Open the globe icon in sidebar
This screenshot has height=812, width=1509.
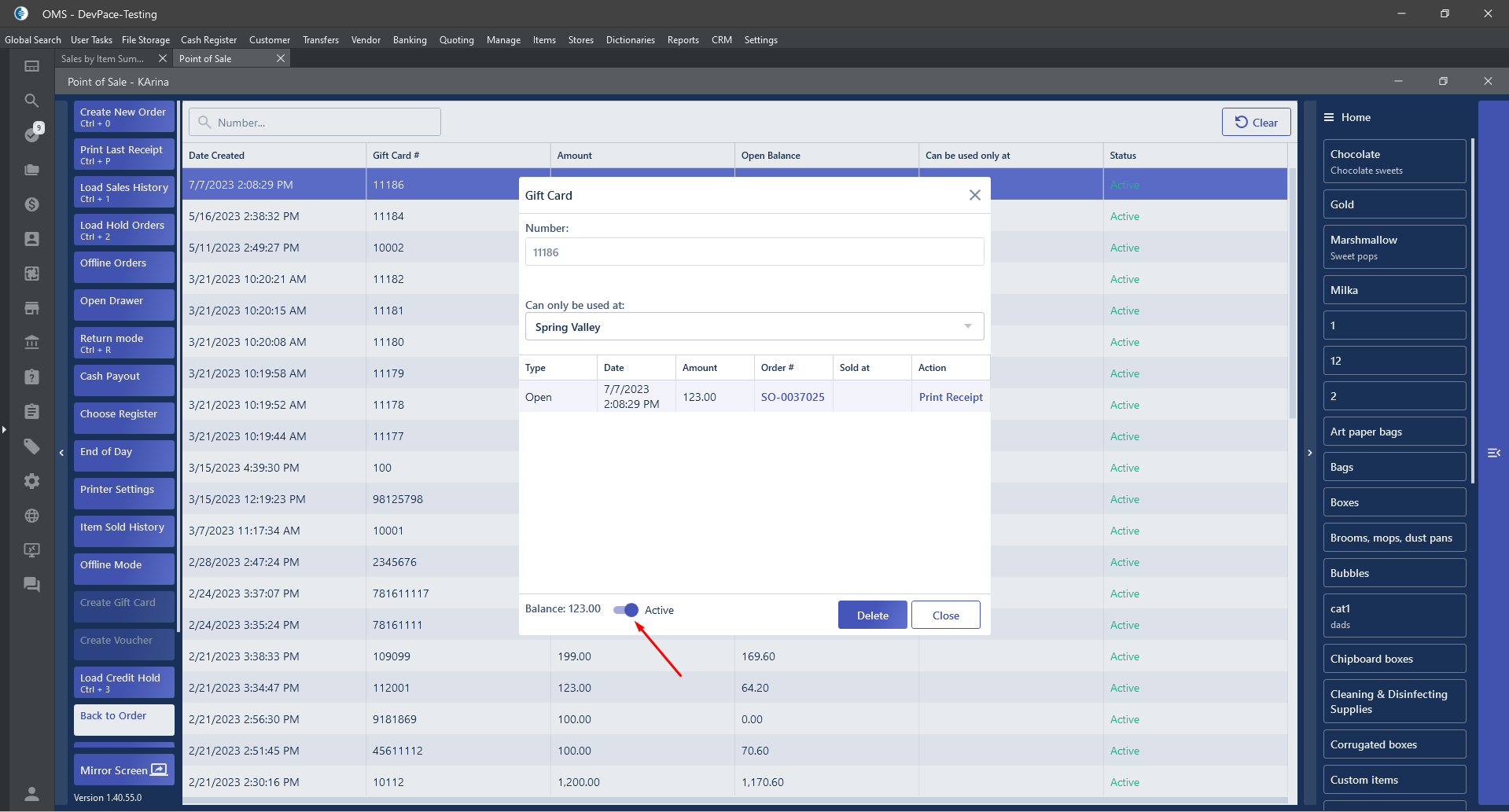pyautogui.click(x=31, y=516)
